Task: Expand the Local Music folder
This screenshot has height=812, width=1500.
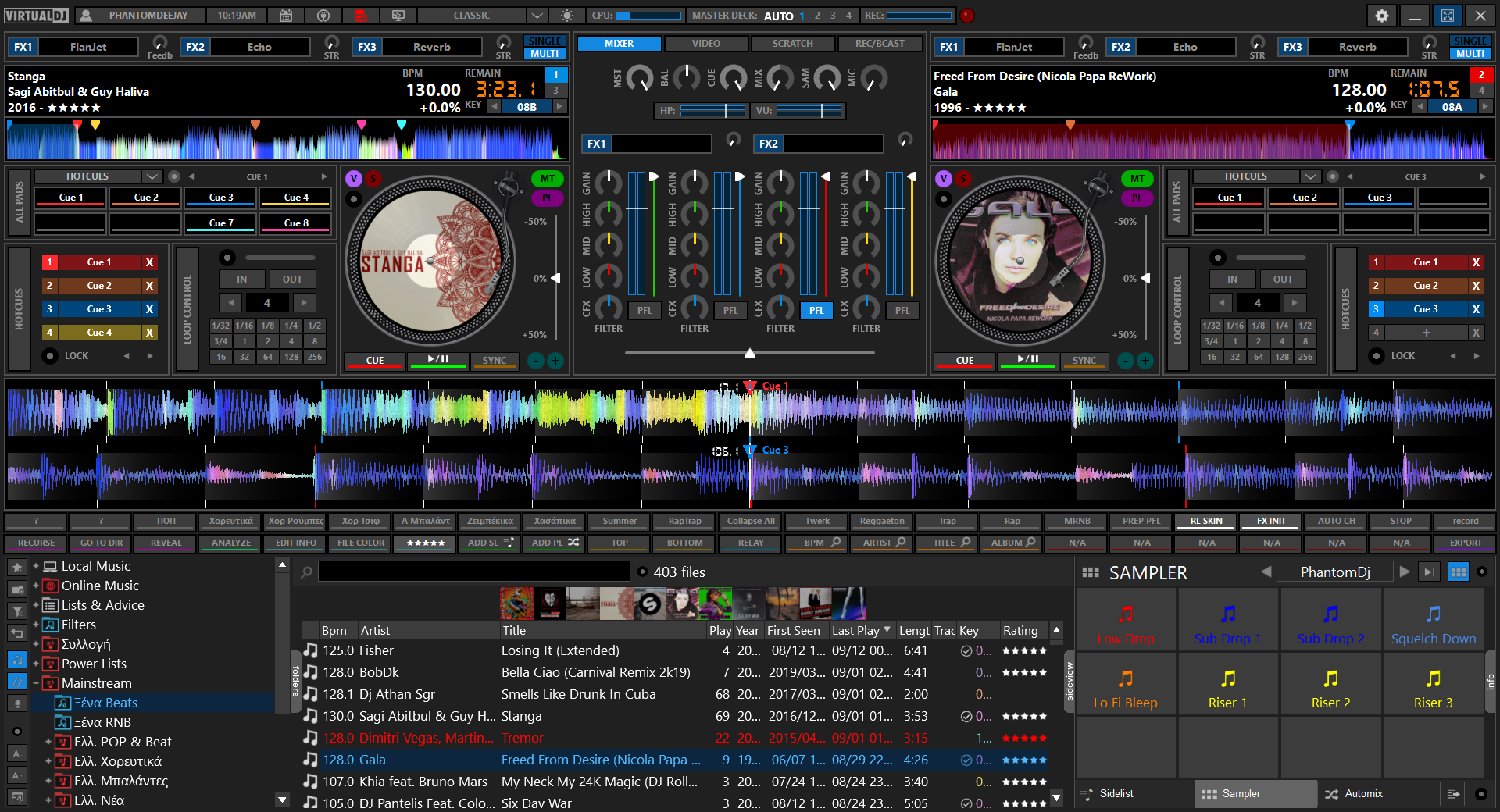Action: [x=36, y=566]
